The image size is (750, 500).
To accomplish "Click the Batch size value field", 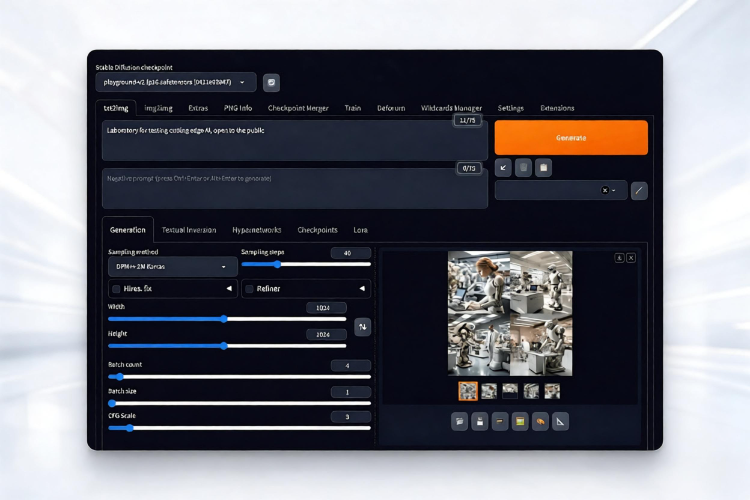I will (x=351, y=392).
